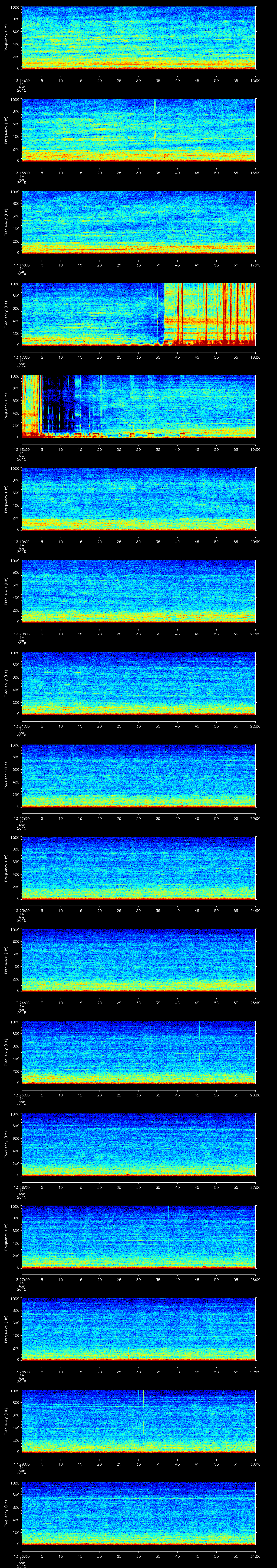277x1568 pixels.
Task: Click the 30-second tick below 13:16:00 spectrogram
Action: [138, 265]
